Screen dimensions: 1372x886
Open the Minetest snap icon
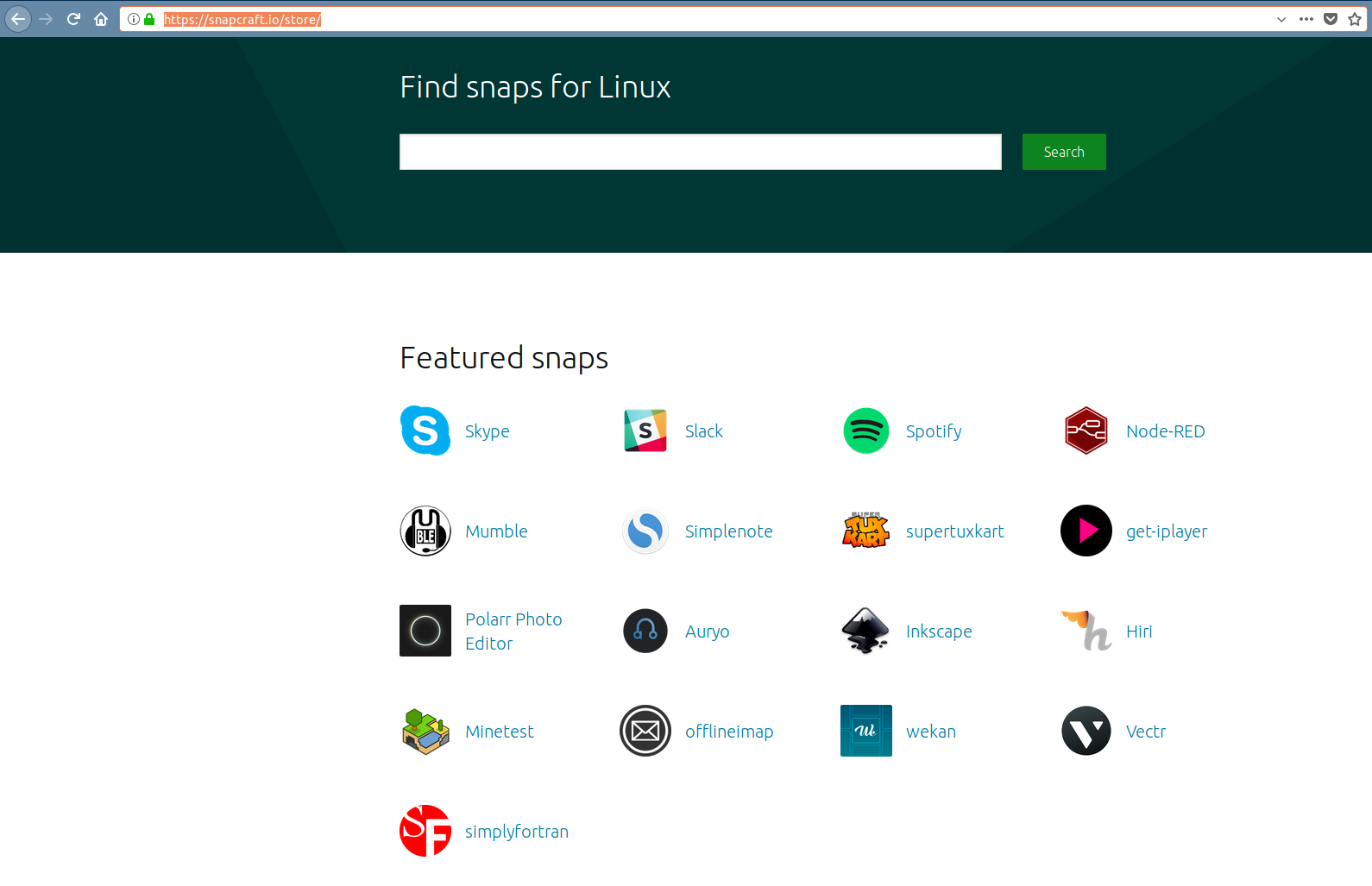pos(425,731)
